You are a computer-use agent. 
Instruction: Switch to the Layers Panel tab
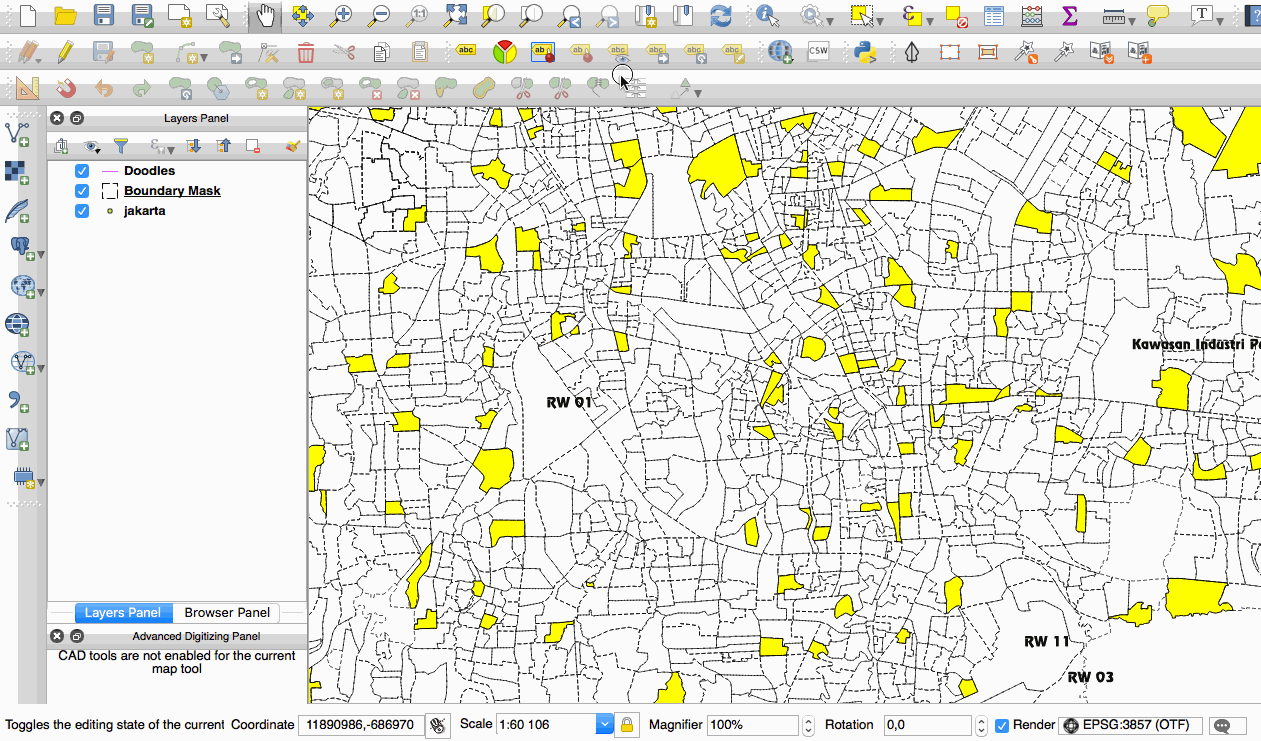[122, 613]
